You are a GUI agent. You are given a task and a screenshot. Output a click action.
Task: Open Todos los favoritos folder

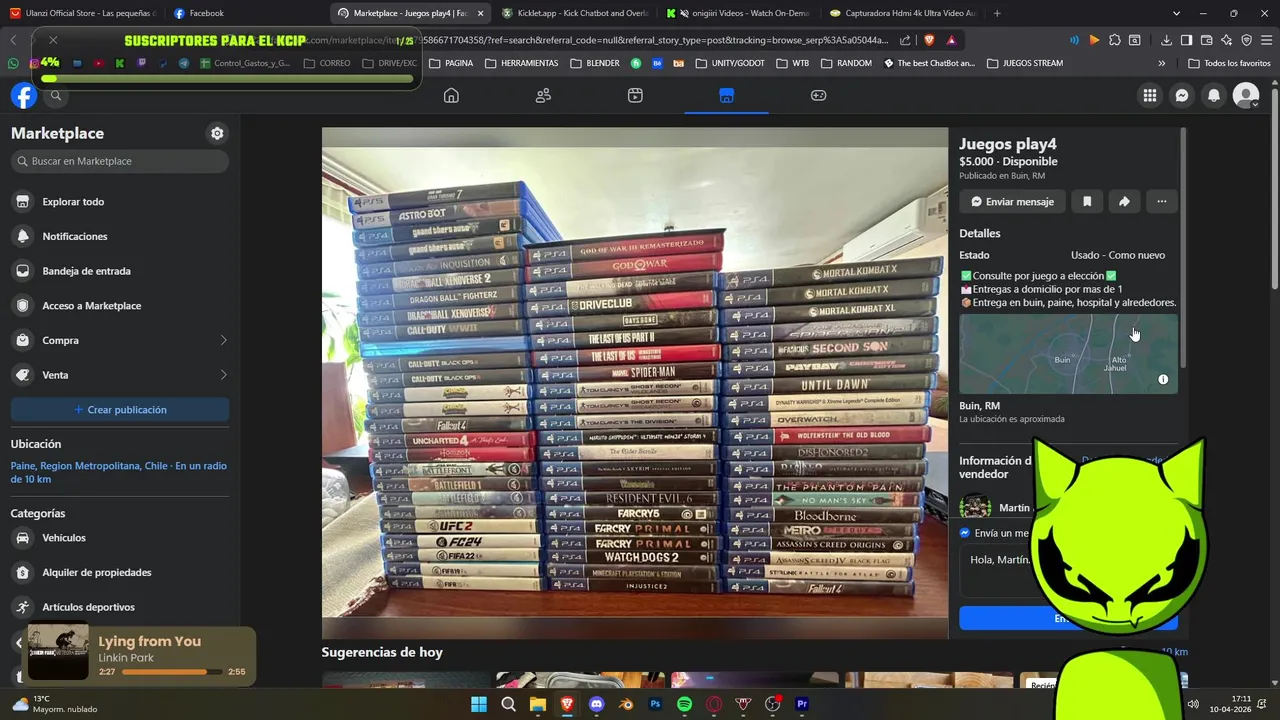1230,63
